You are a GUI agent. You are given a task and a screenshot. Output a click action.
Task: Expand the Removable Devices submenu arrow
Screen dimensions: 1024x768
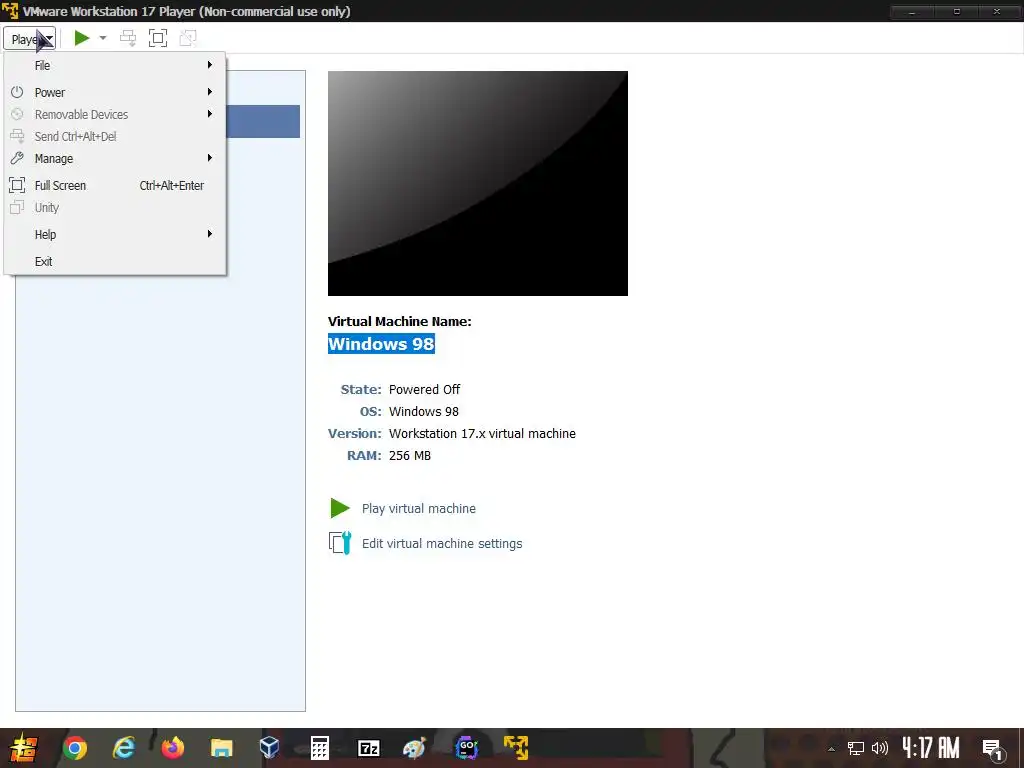pos(210,114)
